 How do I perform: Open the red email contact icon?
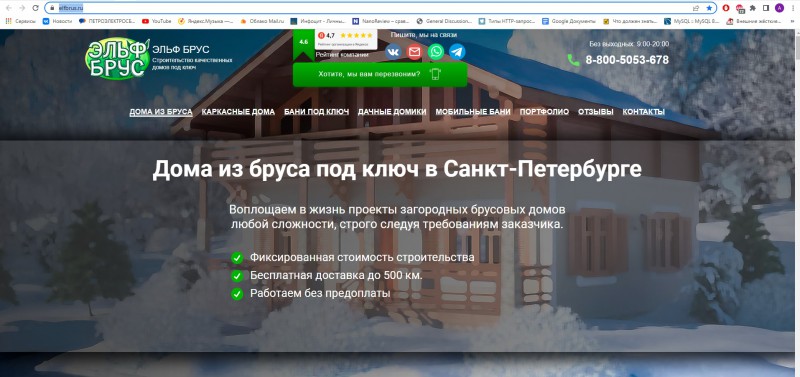tap(414, 52)
